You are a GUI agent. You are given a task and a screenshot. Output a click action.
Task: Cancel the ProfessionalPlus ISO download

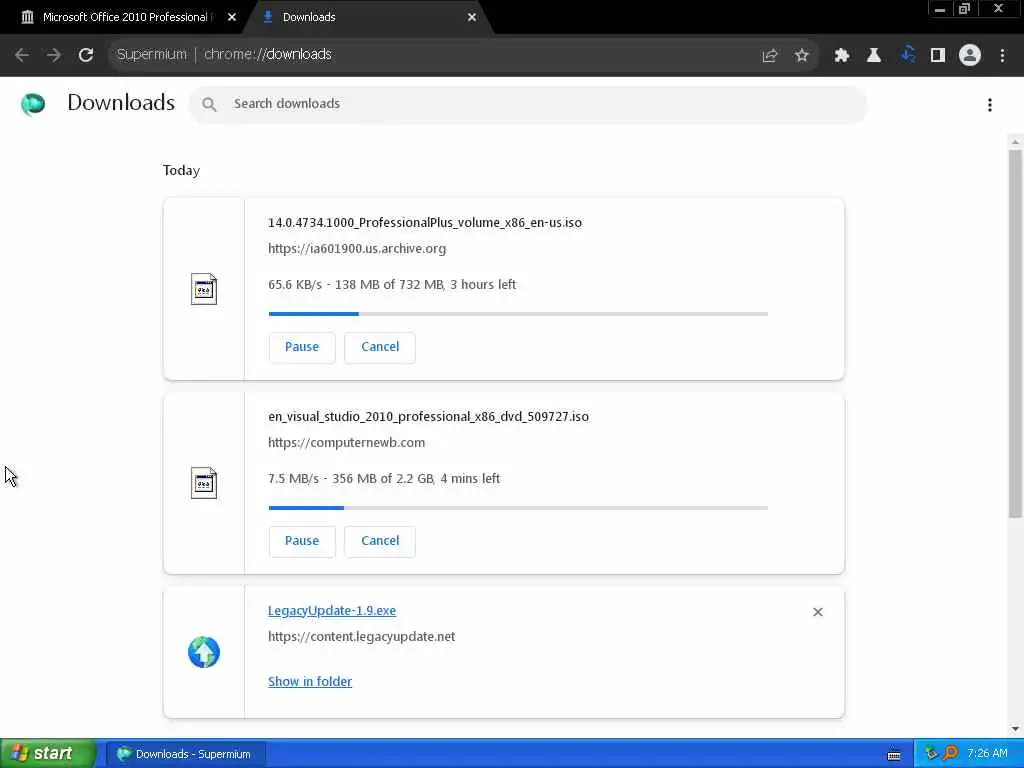(380, 347)
